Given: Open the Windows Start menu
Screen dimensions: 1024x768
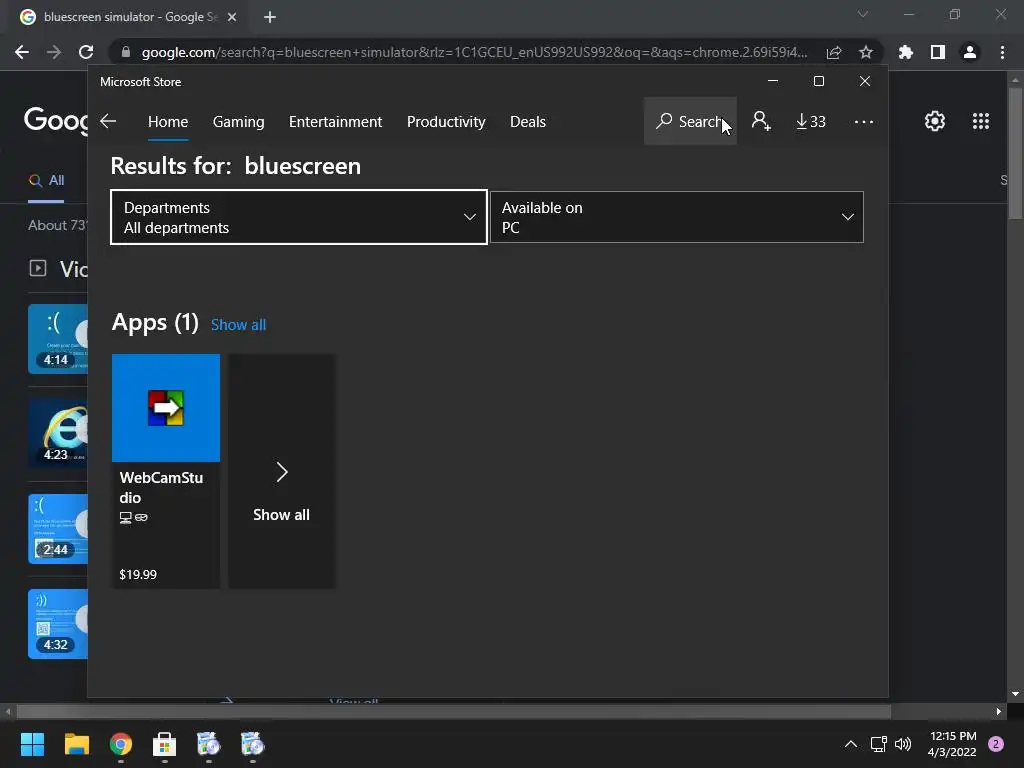Looking at the screenshot, I should [x=32, y=744].
